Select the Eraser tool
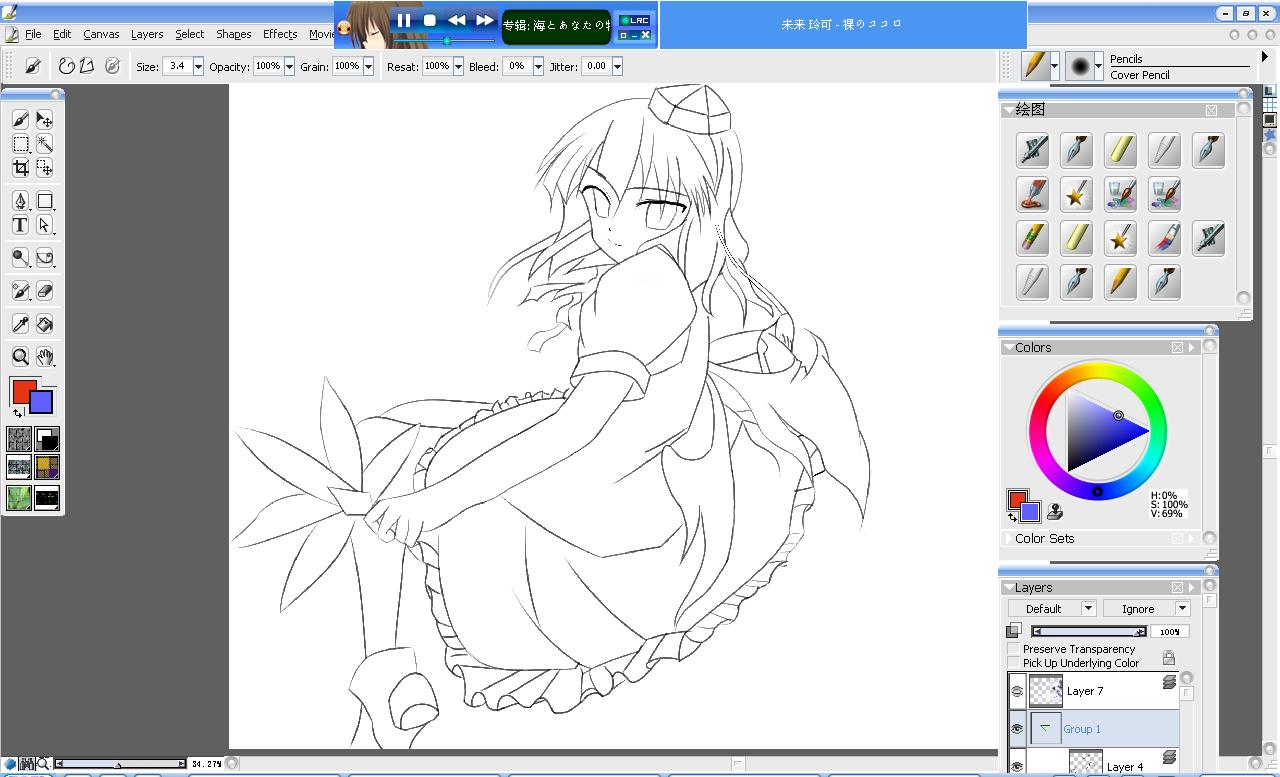 (45, 291)
